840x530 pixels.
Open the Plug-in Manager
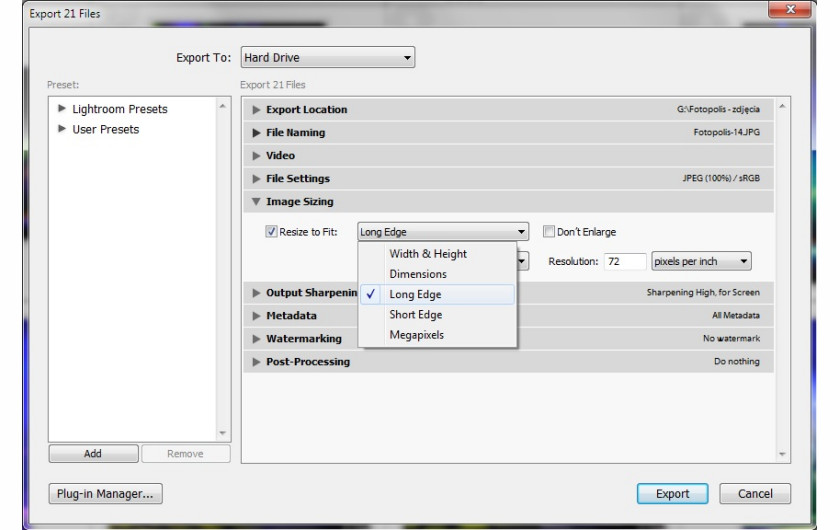pyautogui.click(x=106, y=494)
